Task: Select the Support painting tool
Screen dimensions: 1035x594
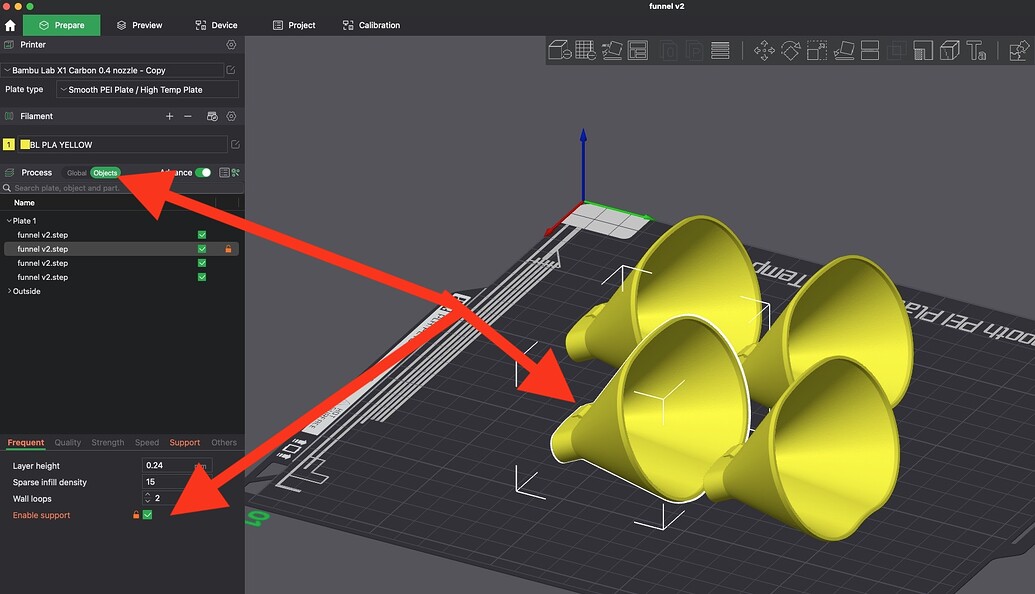Action: 923,50
